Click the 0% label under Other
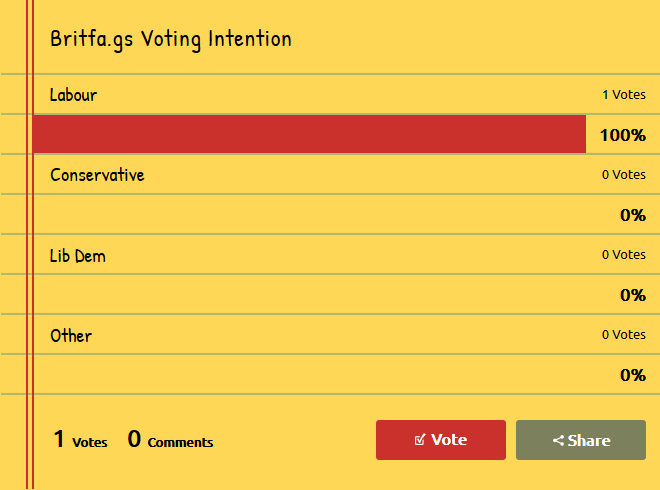 (x=633, y=375)
